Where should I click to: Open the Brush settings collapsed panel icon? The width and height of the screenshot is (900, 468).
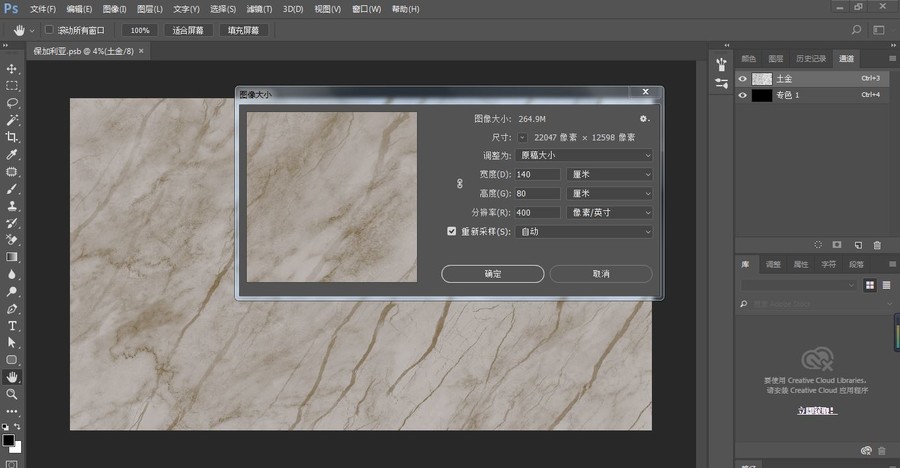coord(721,84)
